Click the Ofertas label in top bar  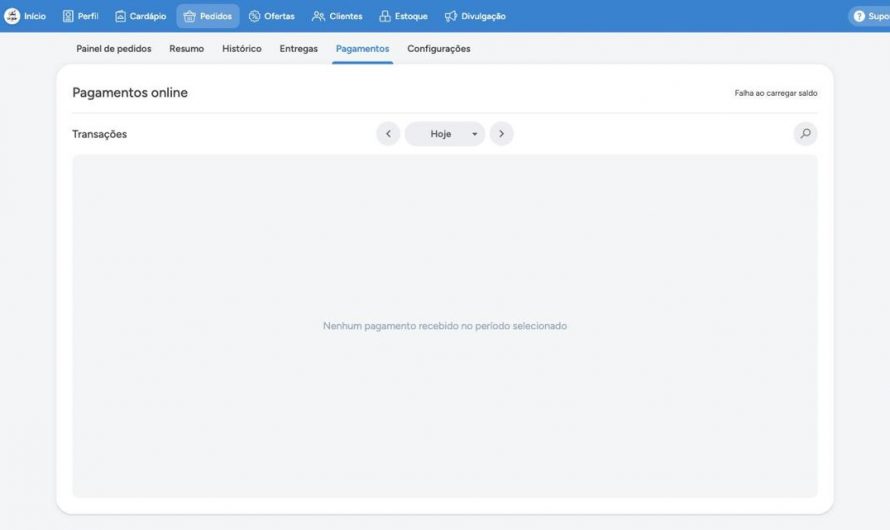(x=279, y=16)
